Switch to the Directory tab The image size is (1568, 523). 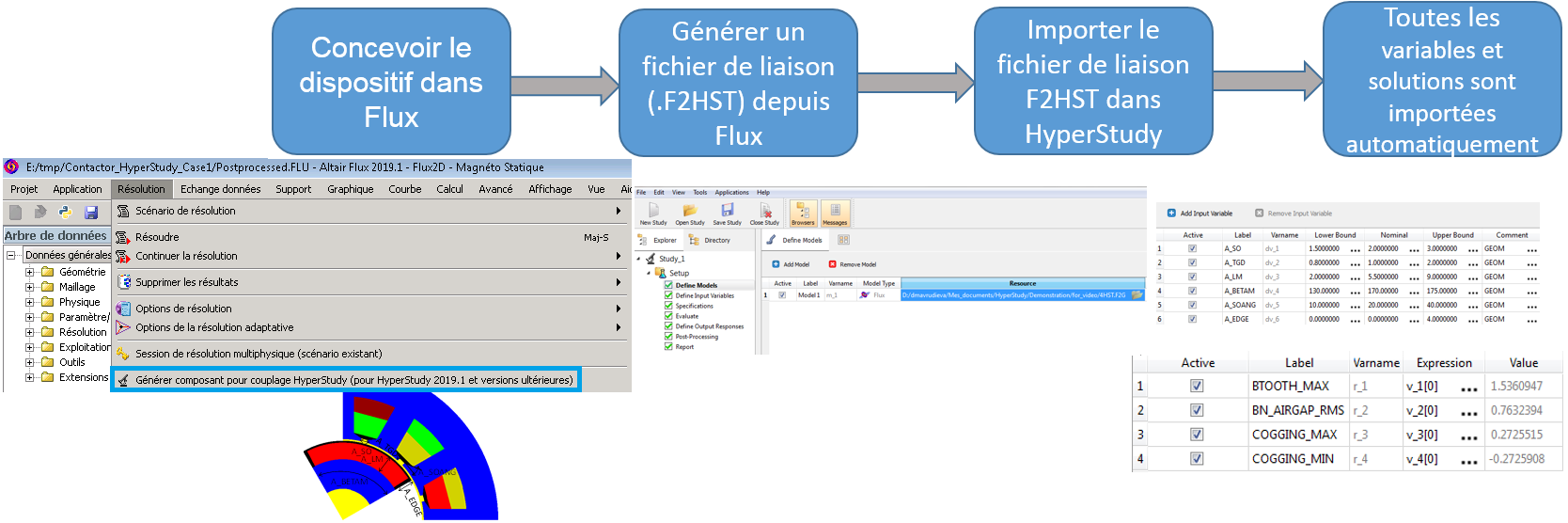tap(710, 240)
